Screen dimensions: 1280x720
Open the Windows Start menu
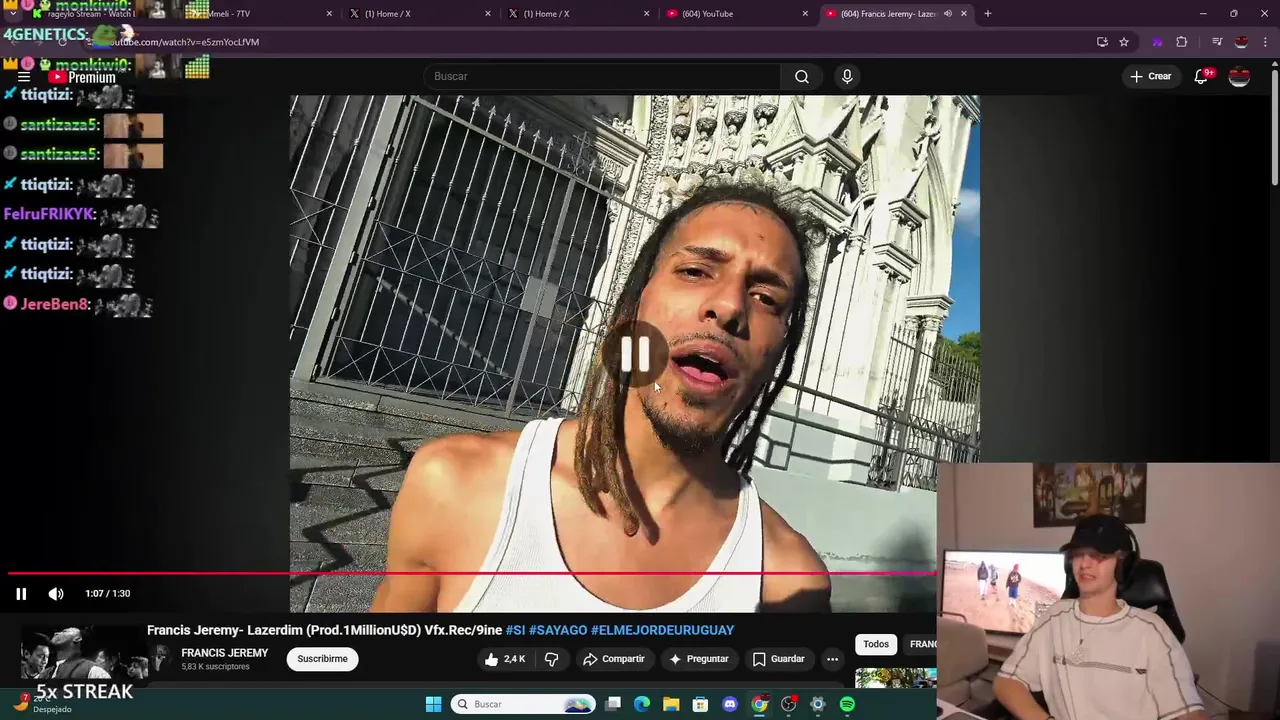(x=433, y=704)
